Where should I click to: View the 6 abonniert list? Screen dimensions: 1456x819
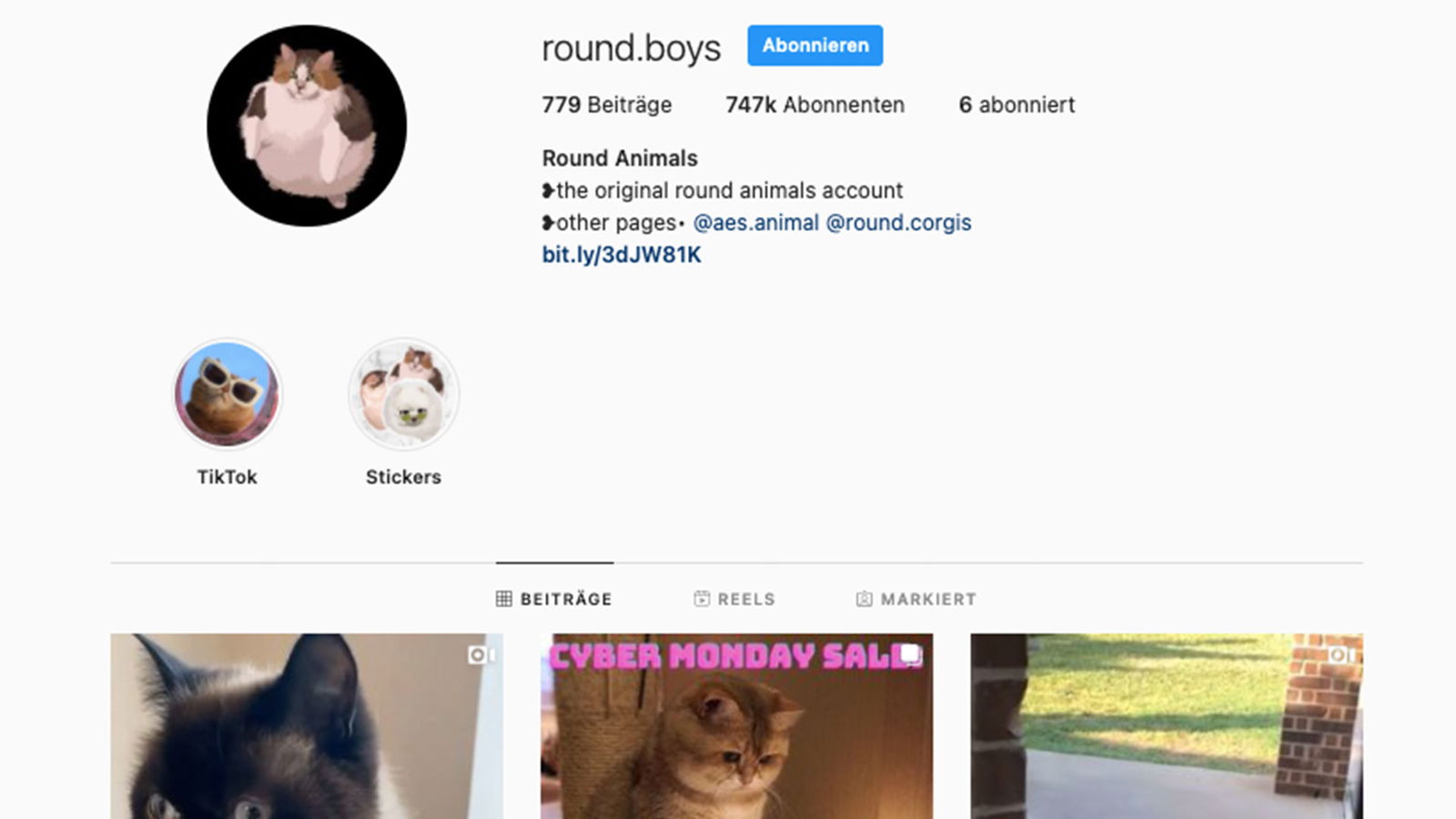[1016, 105]
